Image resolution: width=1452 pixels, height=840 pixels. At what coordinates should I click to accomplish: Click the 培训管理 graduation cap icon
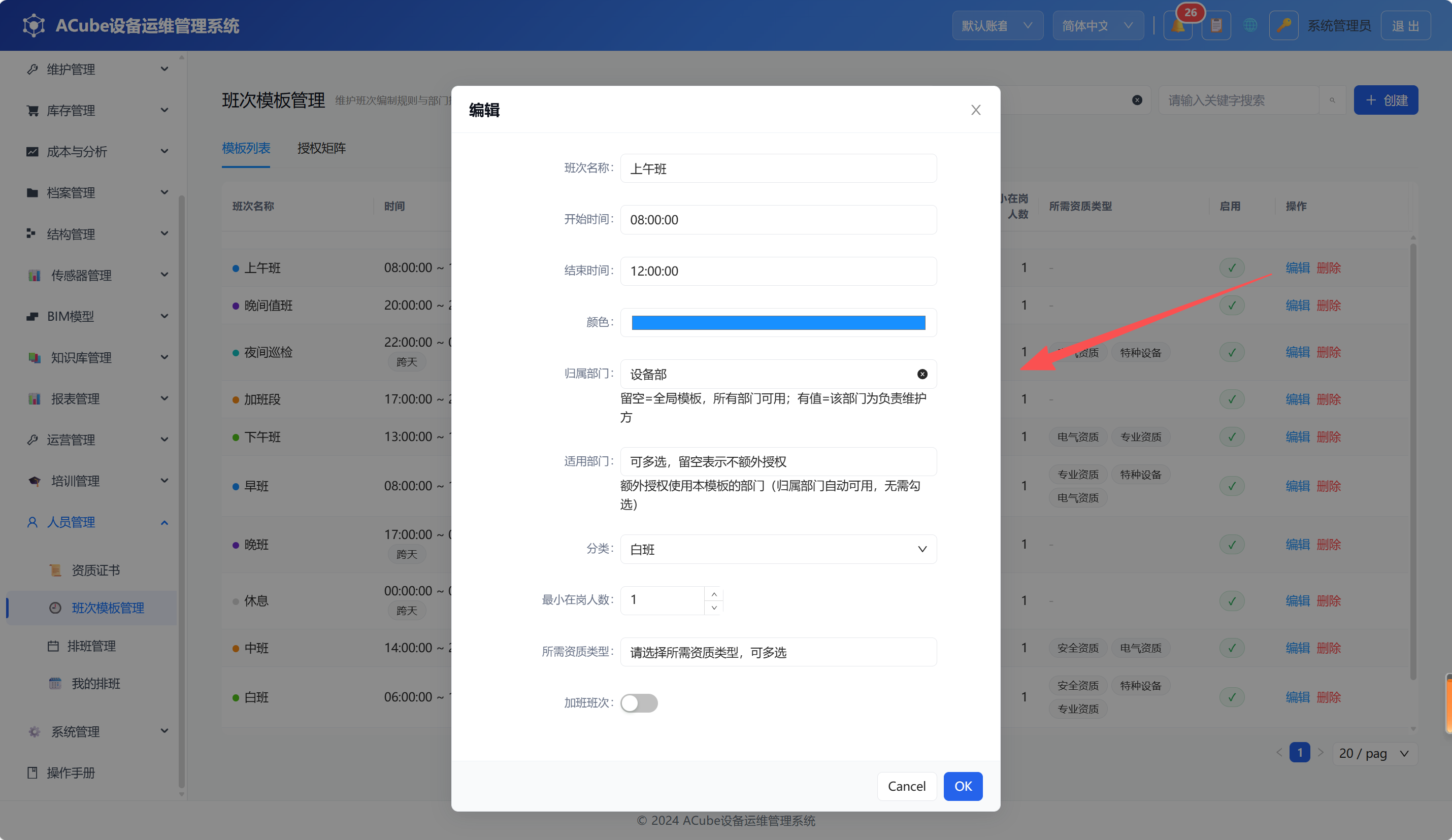(35, 481)
